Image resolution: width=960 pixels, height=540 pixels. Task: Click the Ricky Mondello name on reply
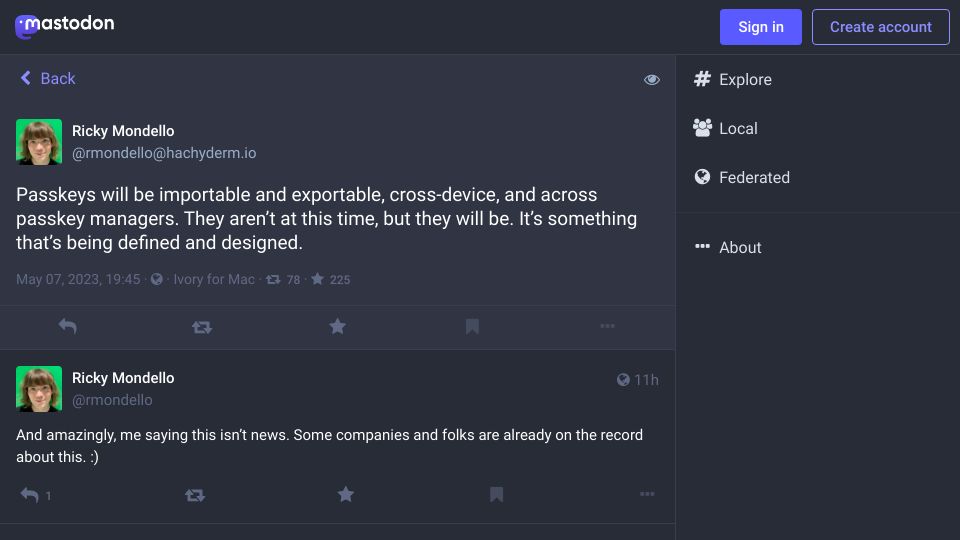123,378
